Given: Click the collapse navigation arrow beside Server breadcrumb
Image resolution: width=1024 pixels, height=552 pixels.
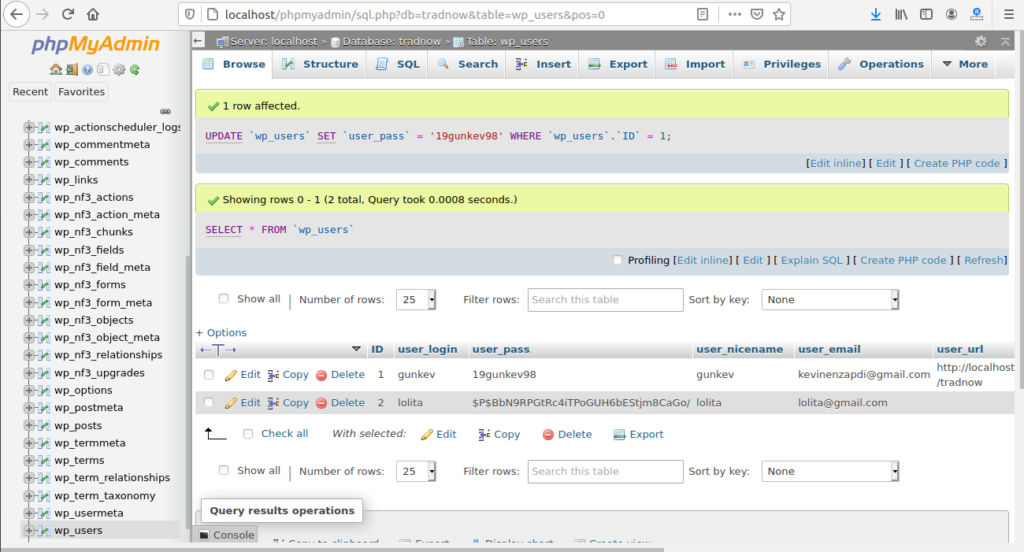Looking at the screenshot, I should tap(198, 41).
